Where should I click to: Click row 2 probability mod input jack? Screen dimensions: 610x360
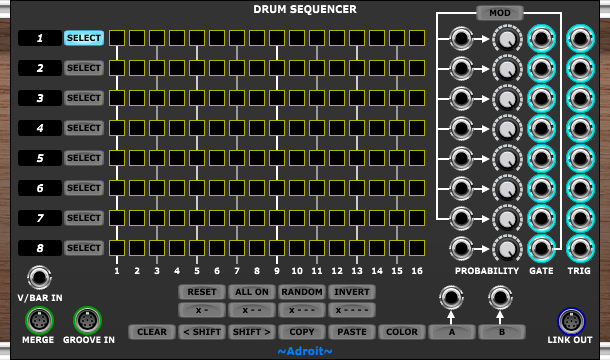461,68
